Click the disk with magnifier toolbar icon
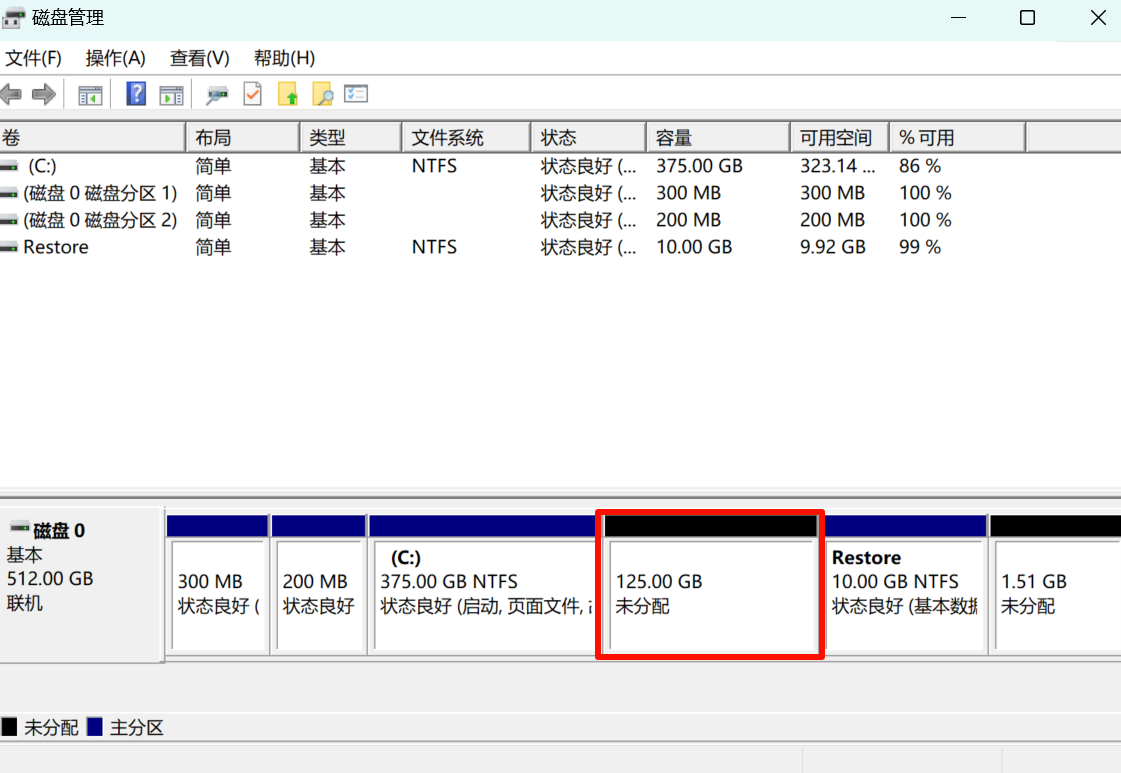 (x=216, y=95)
